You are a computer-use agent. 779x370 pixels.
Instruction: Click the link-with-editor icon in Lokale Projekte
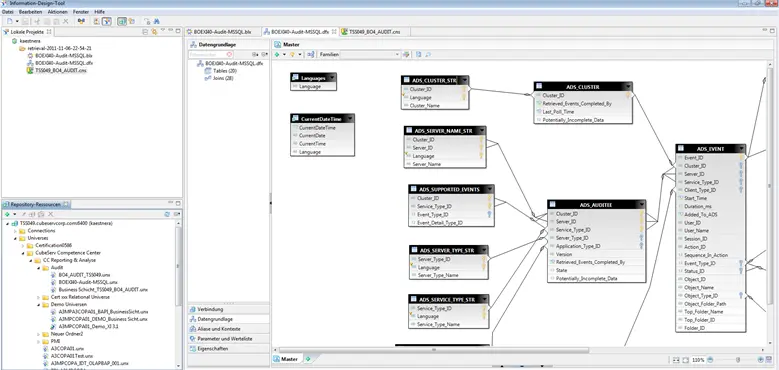(x=154, y=32)
